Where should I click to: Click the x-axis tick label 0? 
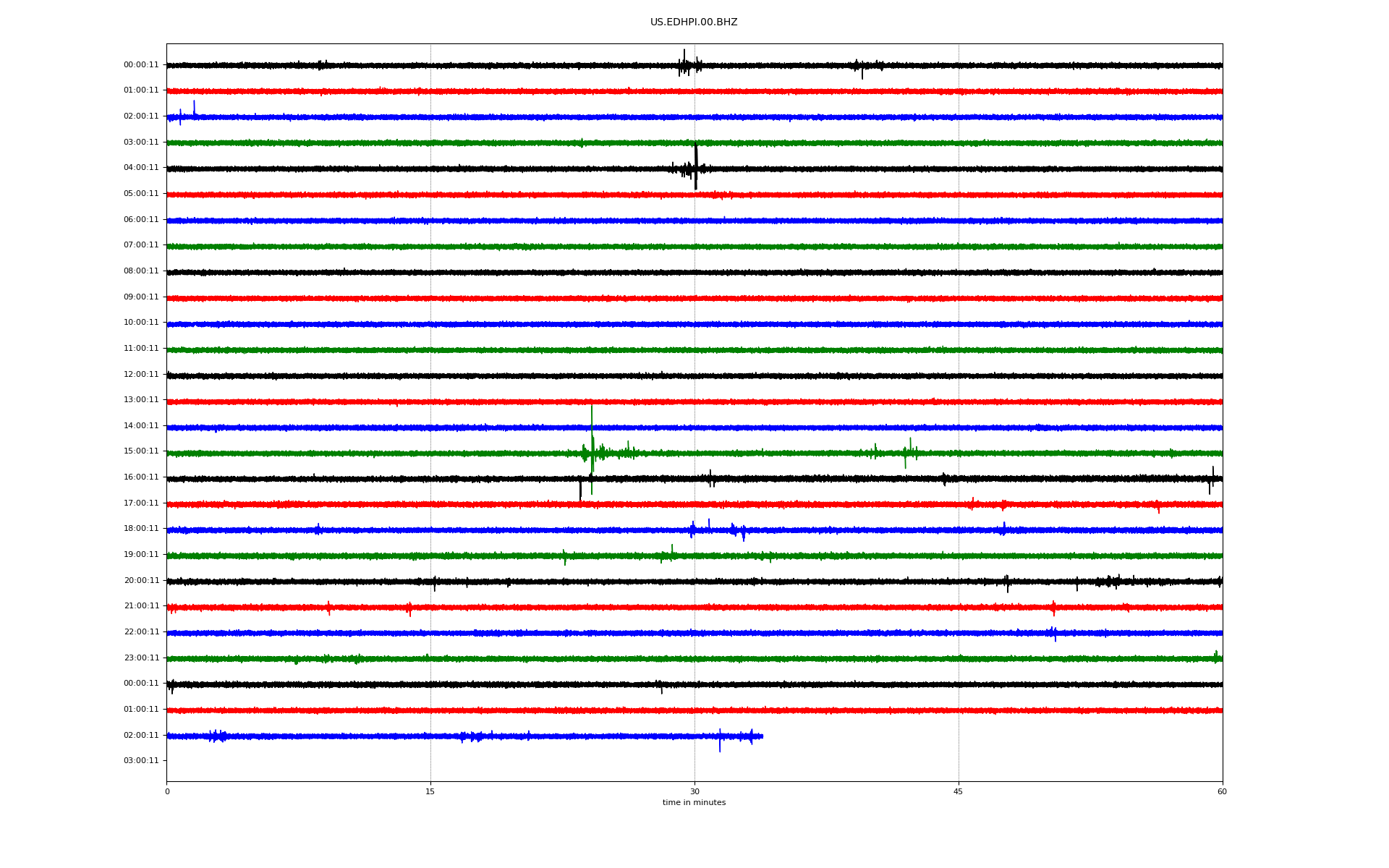tap(167, 792)
